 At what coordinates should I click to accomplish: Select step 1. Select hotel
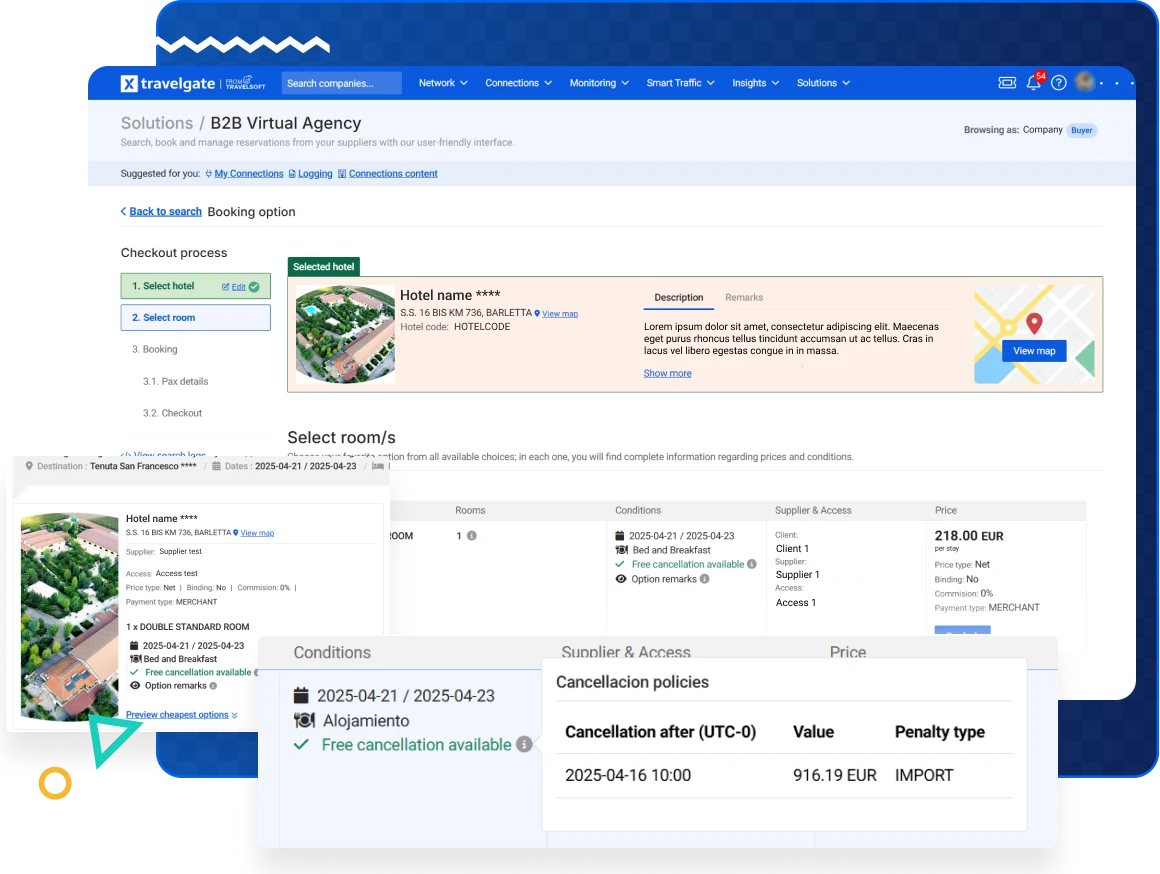point(195,286)
